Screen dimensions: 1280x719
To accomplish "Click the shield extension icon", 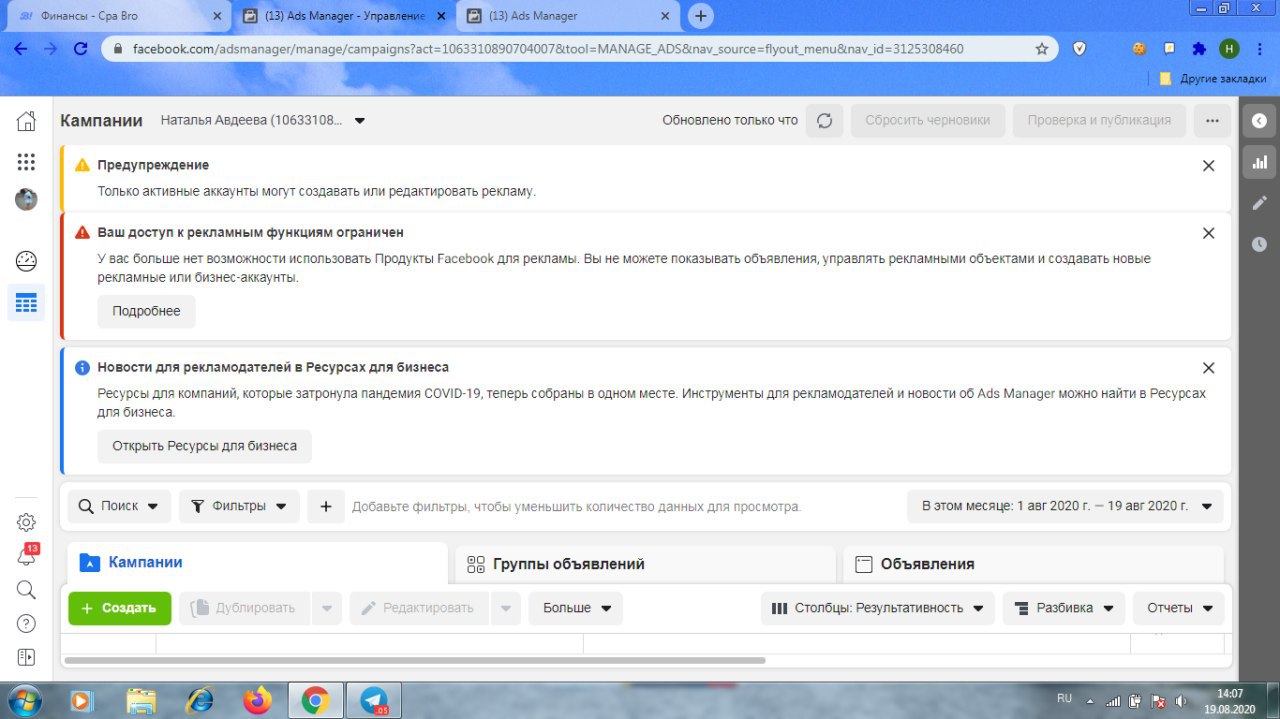I will (1079, 48).
